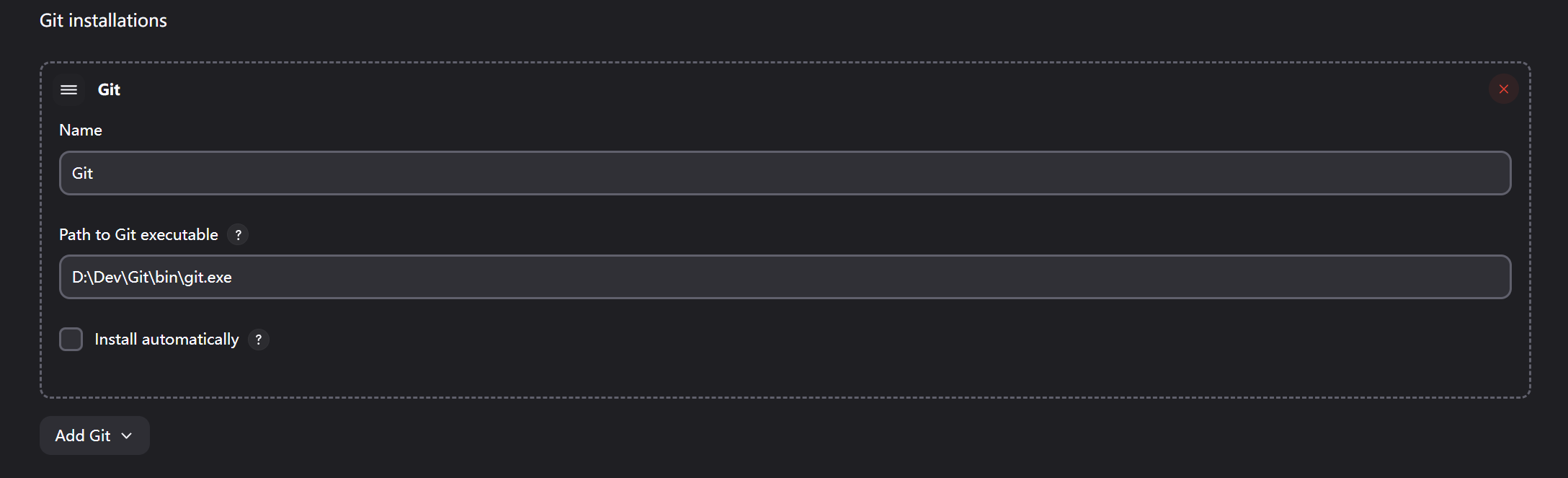
Task: Grab the drag handle beside Git title
Action: [68, 89]
